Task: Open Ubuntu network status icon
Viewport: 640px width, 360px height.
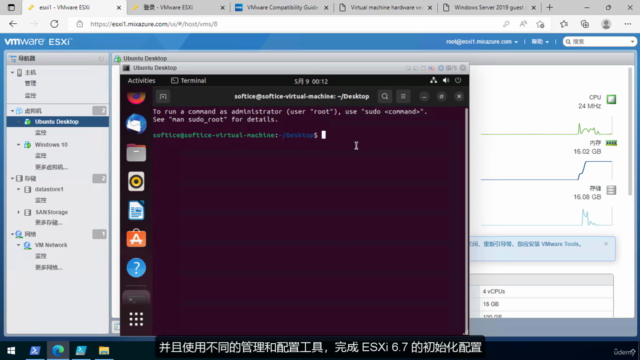Action: 433,80
